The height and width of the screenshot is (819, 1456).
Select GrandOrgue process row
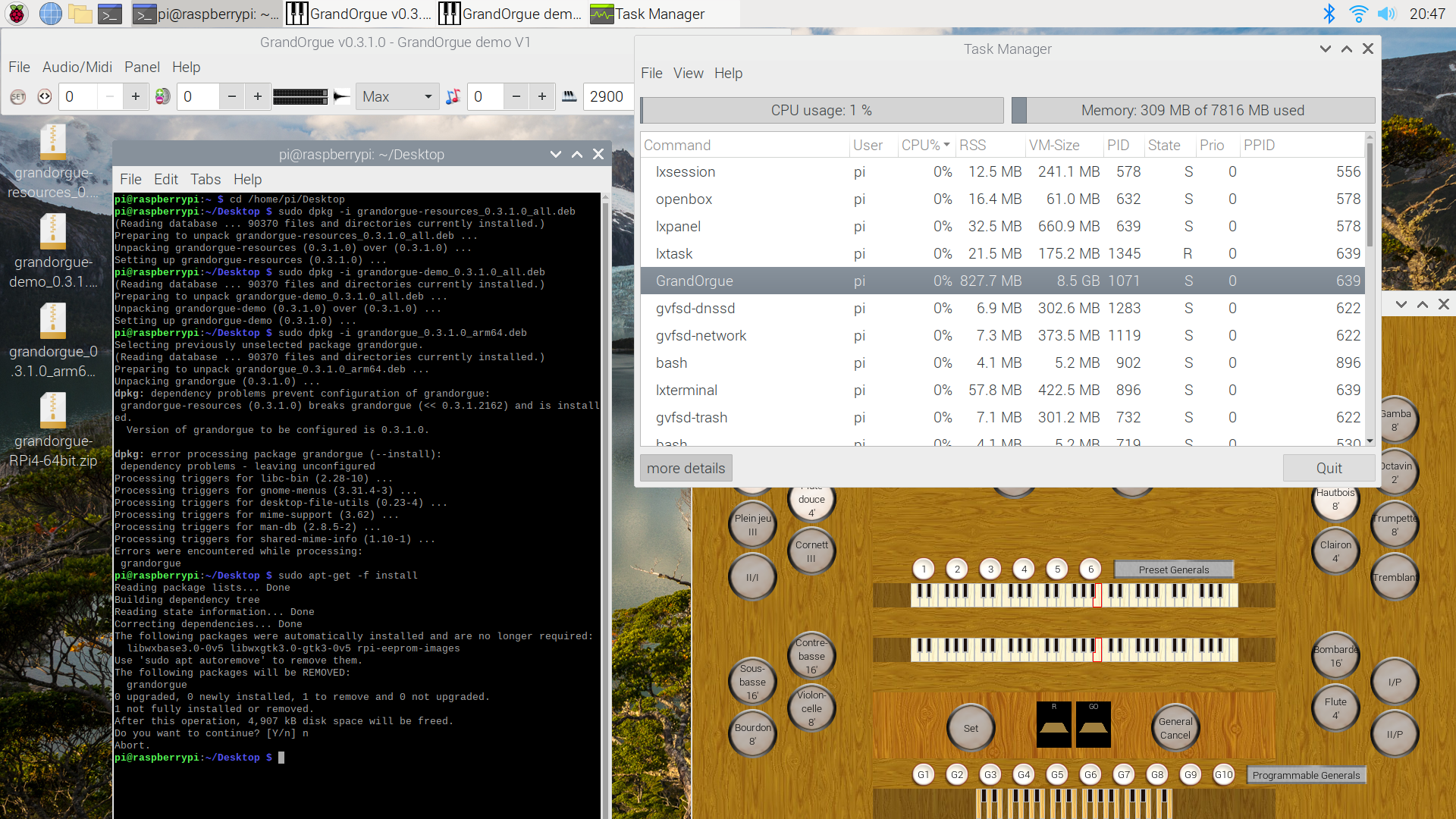tap(1003, 281)
